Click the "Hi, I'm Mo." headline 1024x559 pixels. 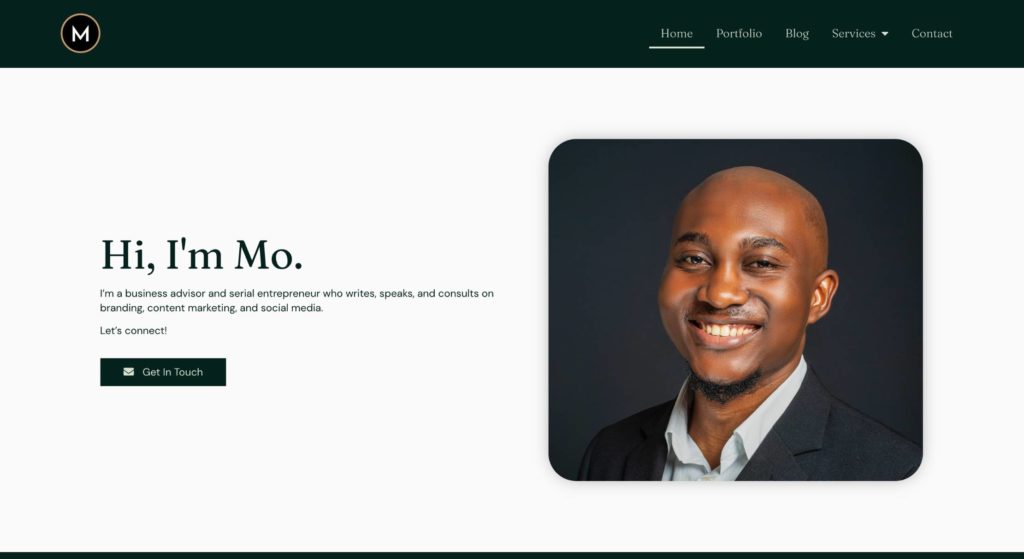201,255
